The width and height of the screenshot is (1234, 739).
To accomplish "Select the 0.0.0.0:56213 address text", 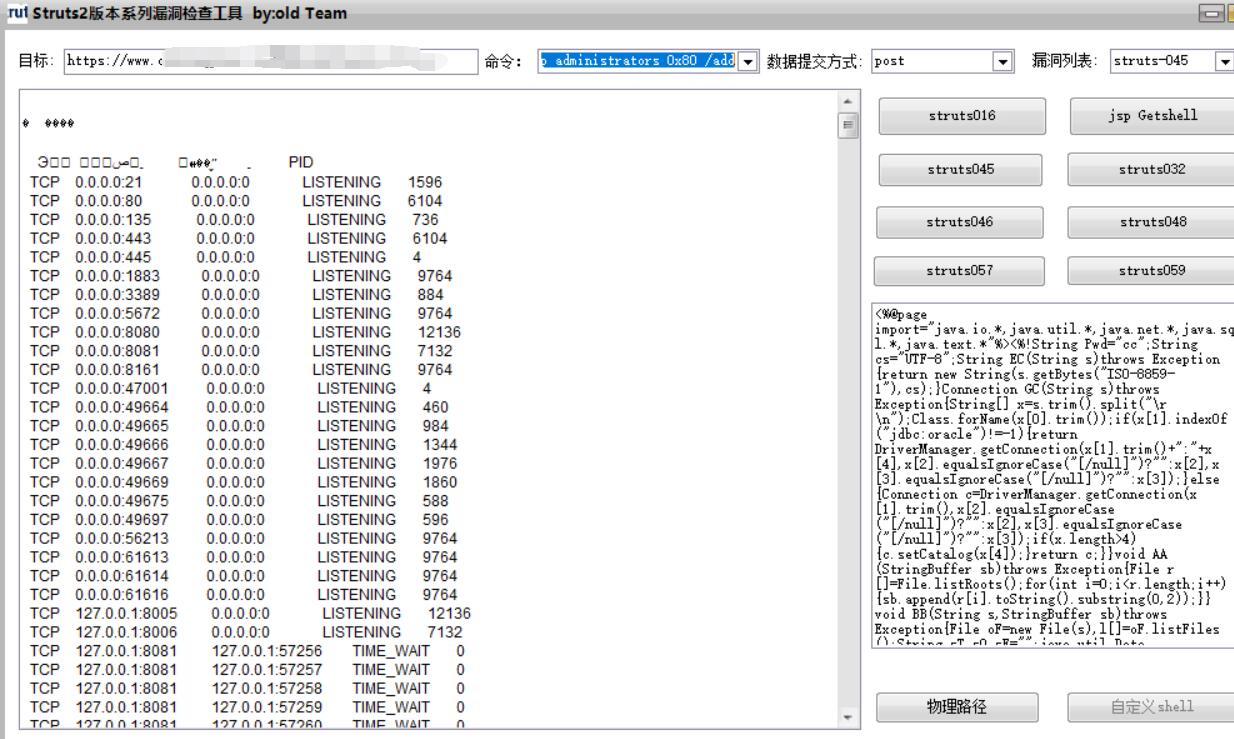I will click(x=122, y=538).
